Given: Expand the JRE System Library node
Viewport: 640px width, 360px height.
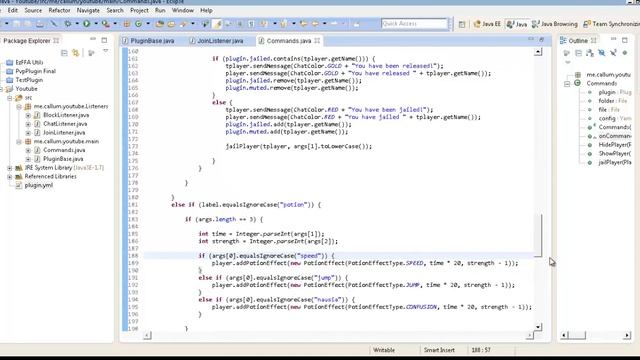Looking at the screenshot, I should tap(9, 168).
